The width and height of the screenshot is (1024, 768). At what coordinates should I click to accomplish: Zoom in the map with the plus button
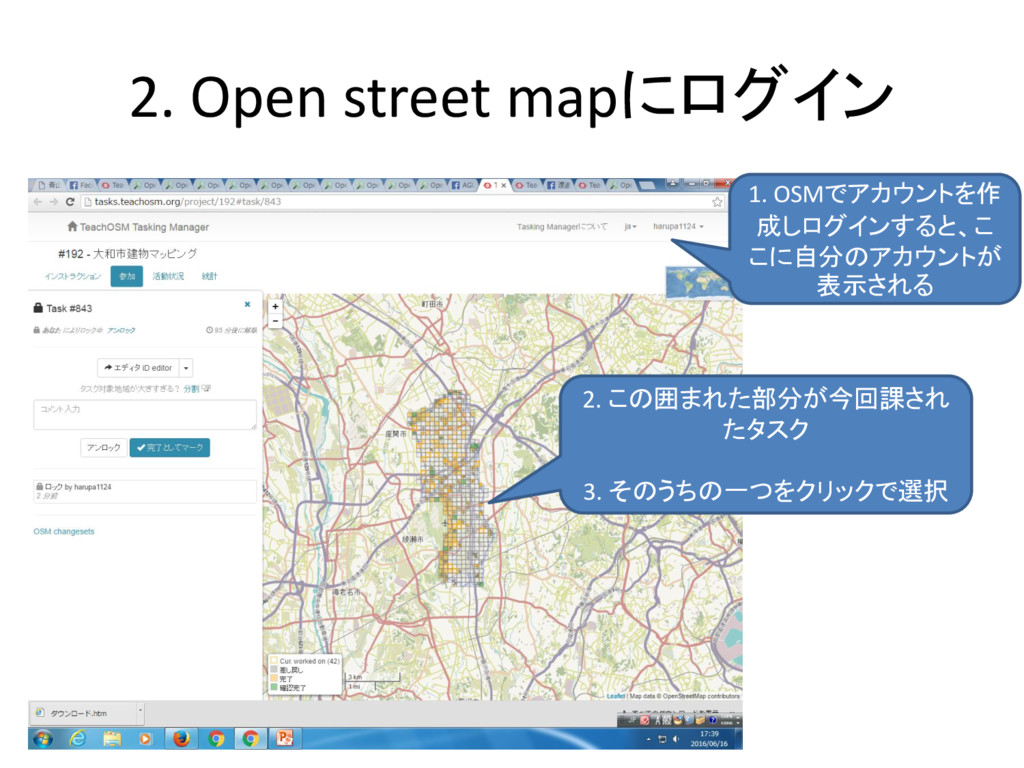[x=276, y=306]
